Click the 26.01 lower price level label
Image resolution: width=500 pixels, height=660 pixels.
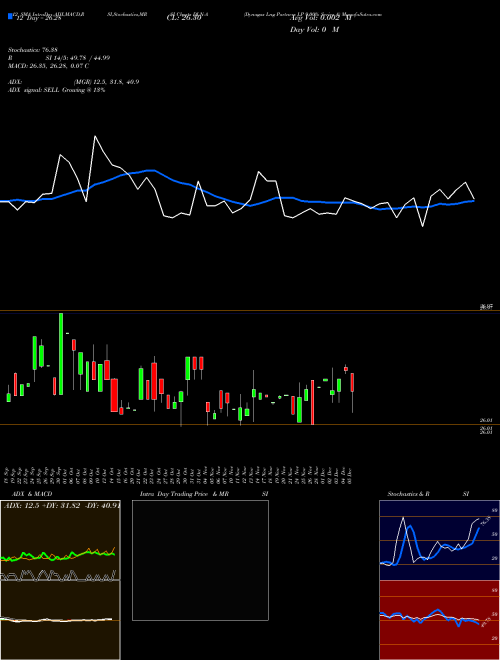pos(487,420)
